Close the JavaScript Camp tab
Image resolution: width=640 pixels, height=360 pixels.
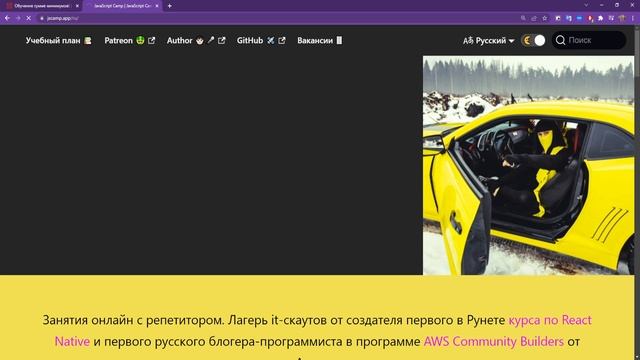tap(157, 6)
